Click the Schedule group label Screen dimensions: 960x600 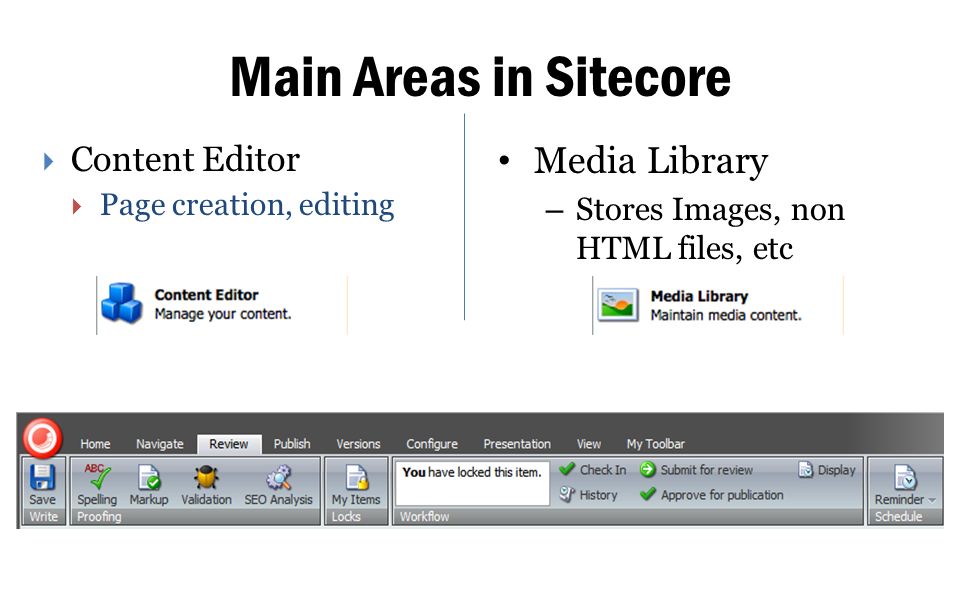898,517
